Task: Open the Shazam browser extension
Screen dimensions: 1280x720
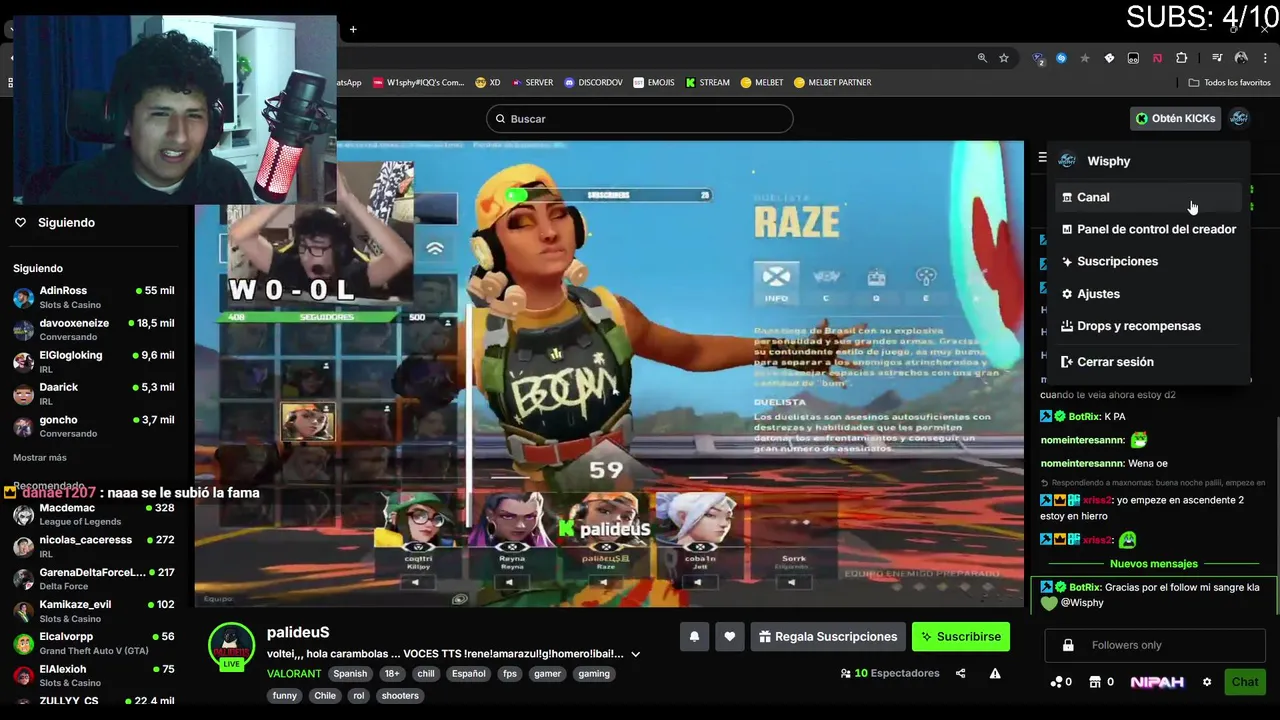Action: (x=1061, y=58)
